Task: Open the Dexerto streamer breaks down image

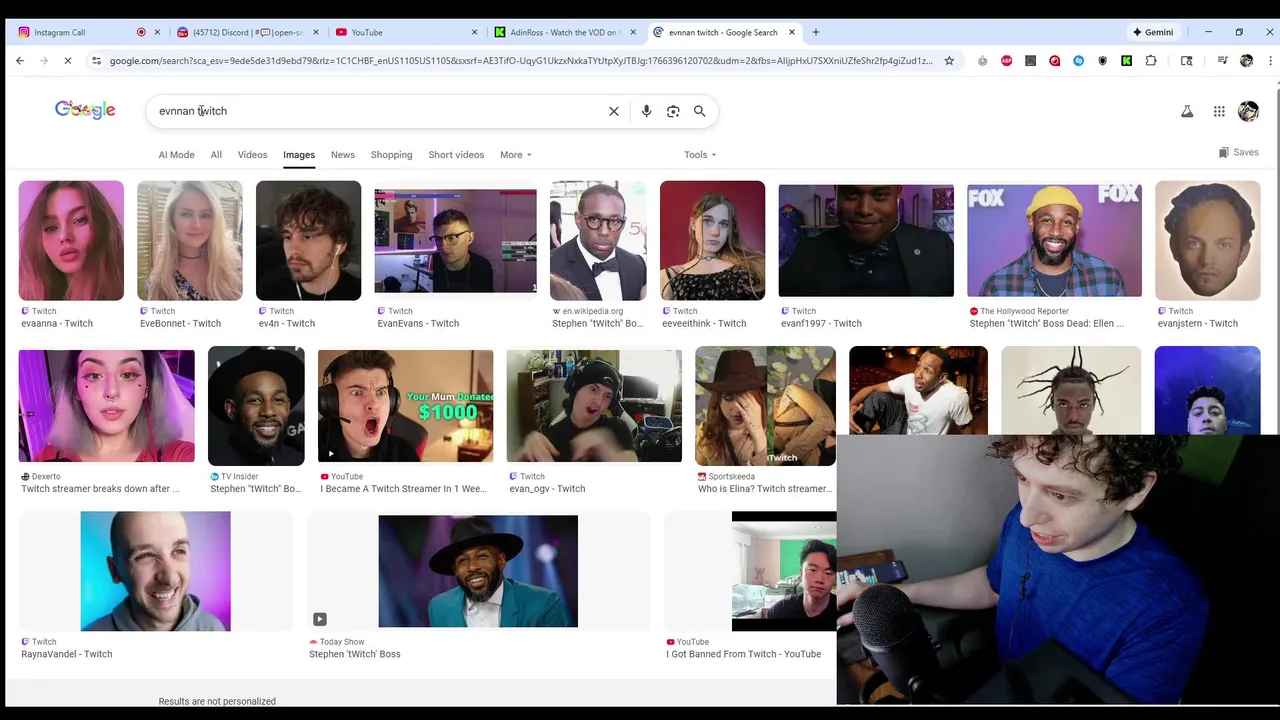Action: click(x=106, y=405)
